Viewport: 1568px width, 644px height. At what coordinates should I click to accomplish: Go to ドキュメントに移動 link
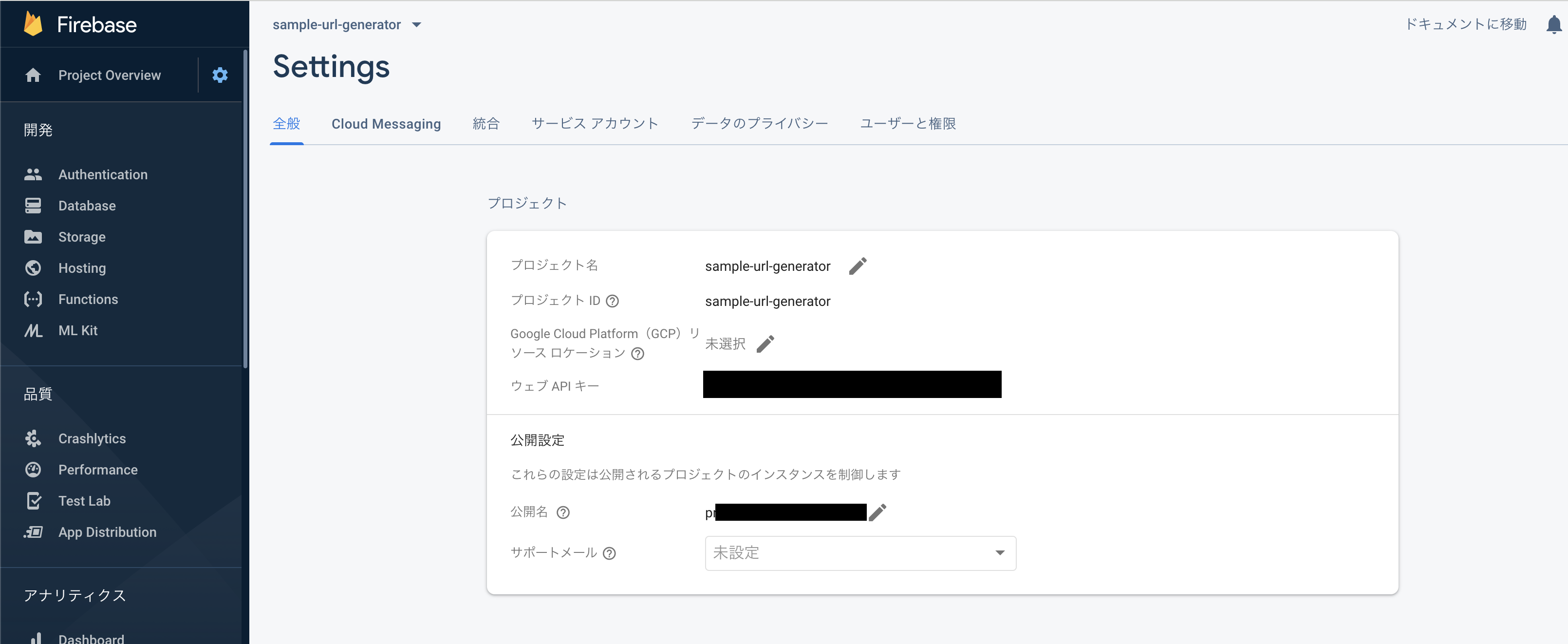click(x=1466, y=24)
